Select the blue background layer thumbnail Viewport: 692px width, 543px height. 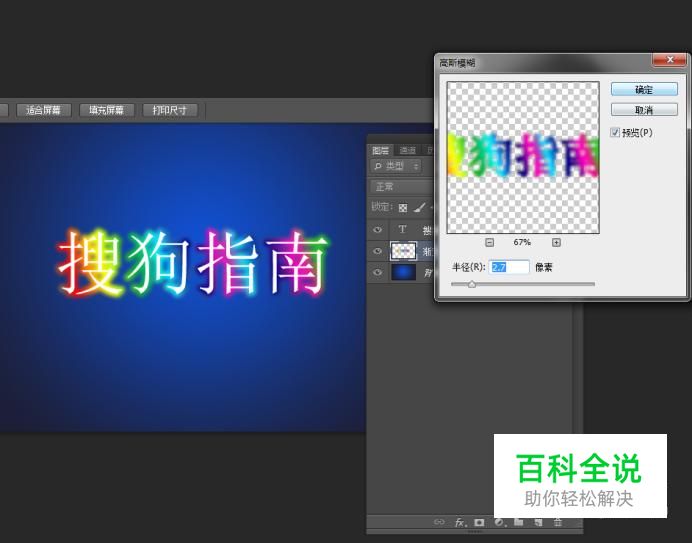point(403,272)
